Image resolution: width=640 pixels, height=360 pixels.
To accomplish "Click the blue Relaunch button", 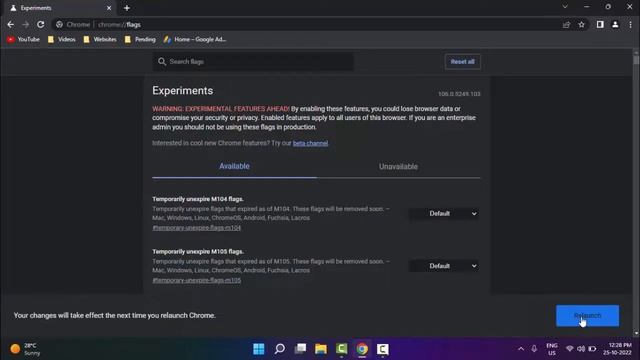I will (x=587, y=316).
